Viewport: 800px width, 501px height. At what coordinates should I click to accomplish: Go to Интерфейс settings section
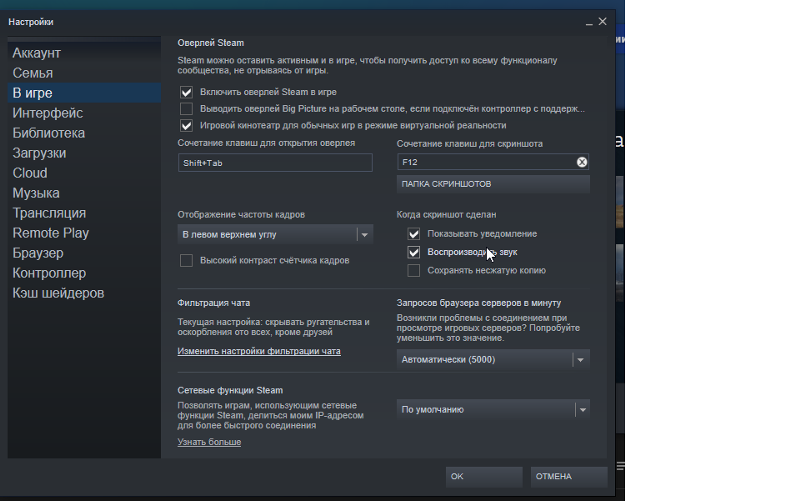click(84, 113)
